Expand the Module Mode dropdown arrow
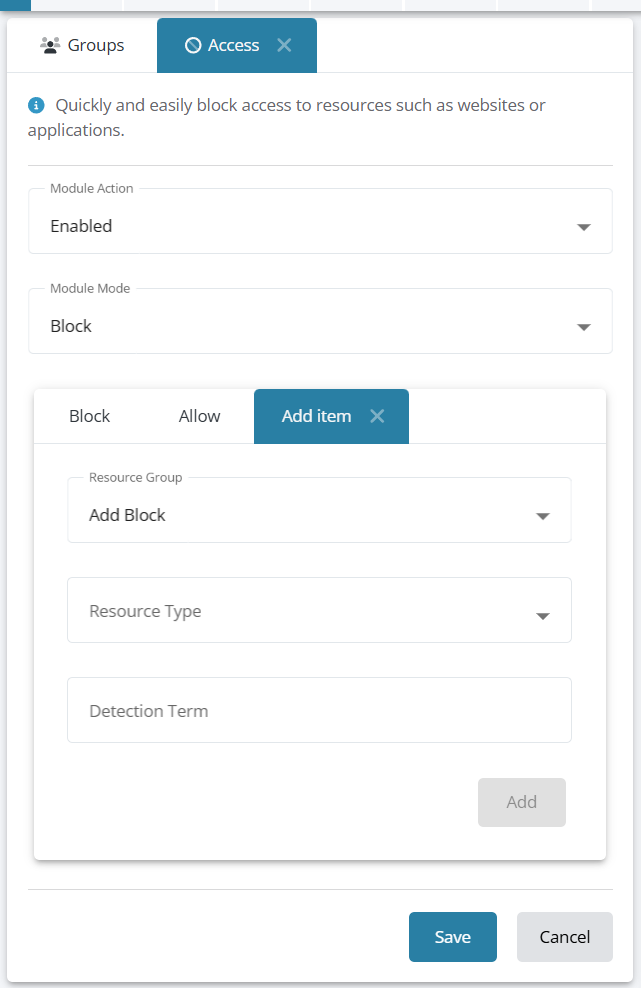The width and height of the screenshot is (641, 988). coord(584,327)
